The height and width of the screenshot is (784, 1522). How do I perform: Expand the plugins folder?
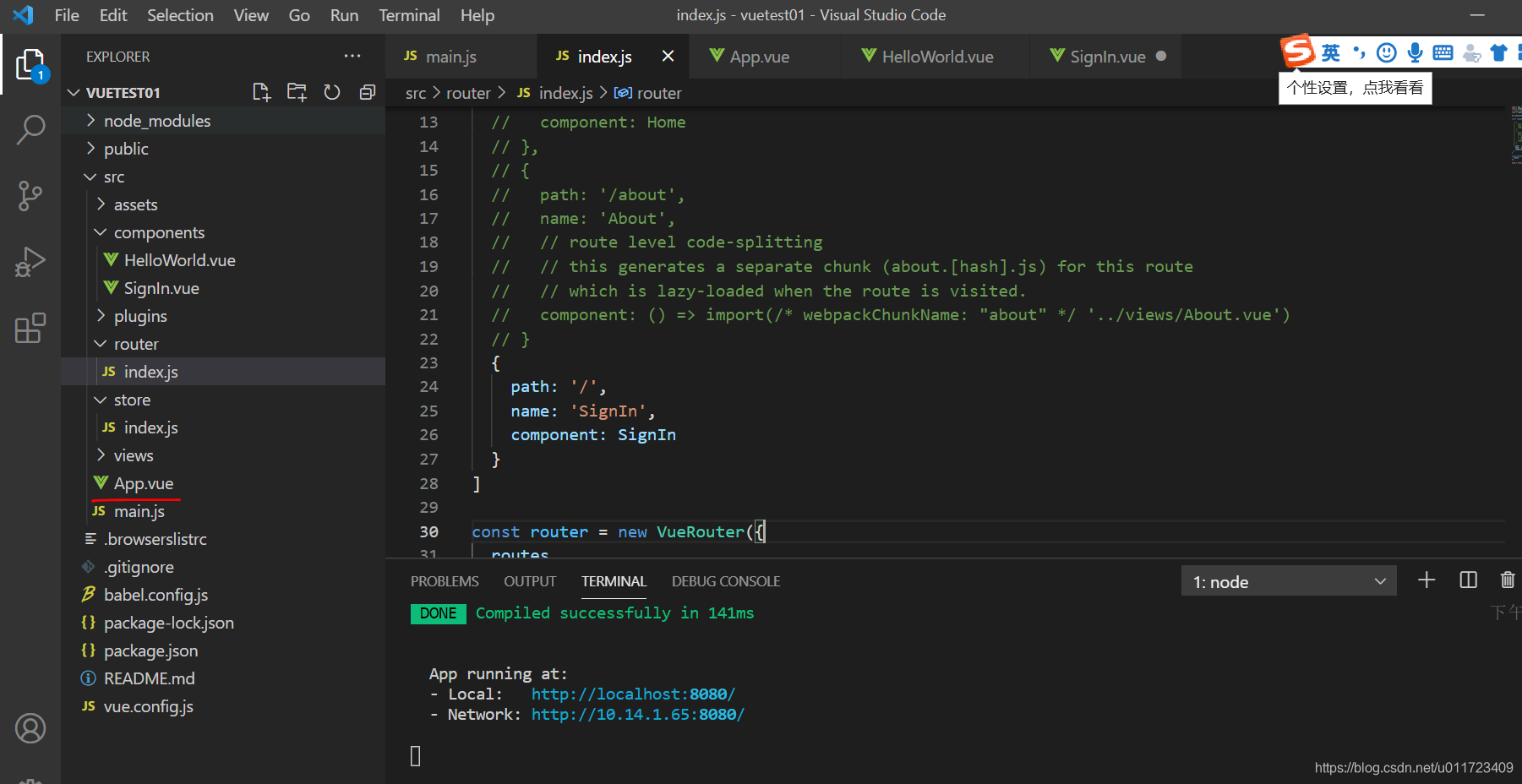(x=101, y=316)
